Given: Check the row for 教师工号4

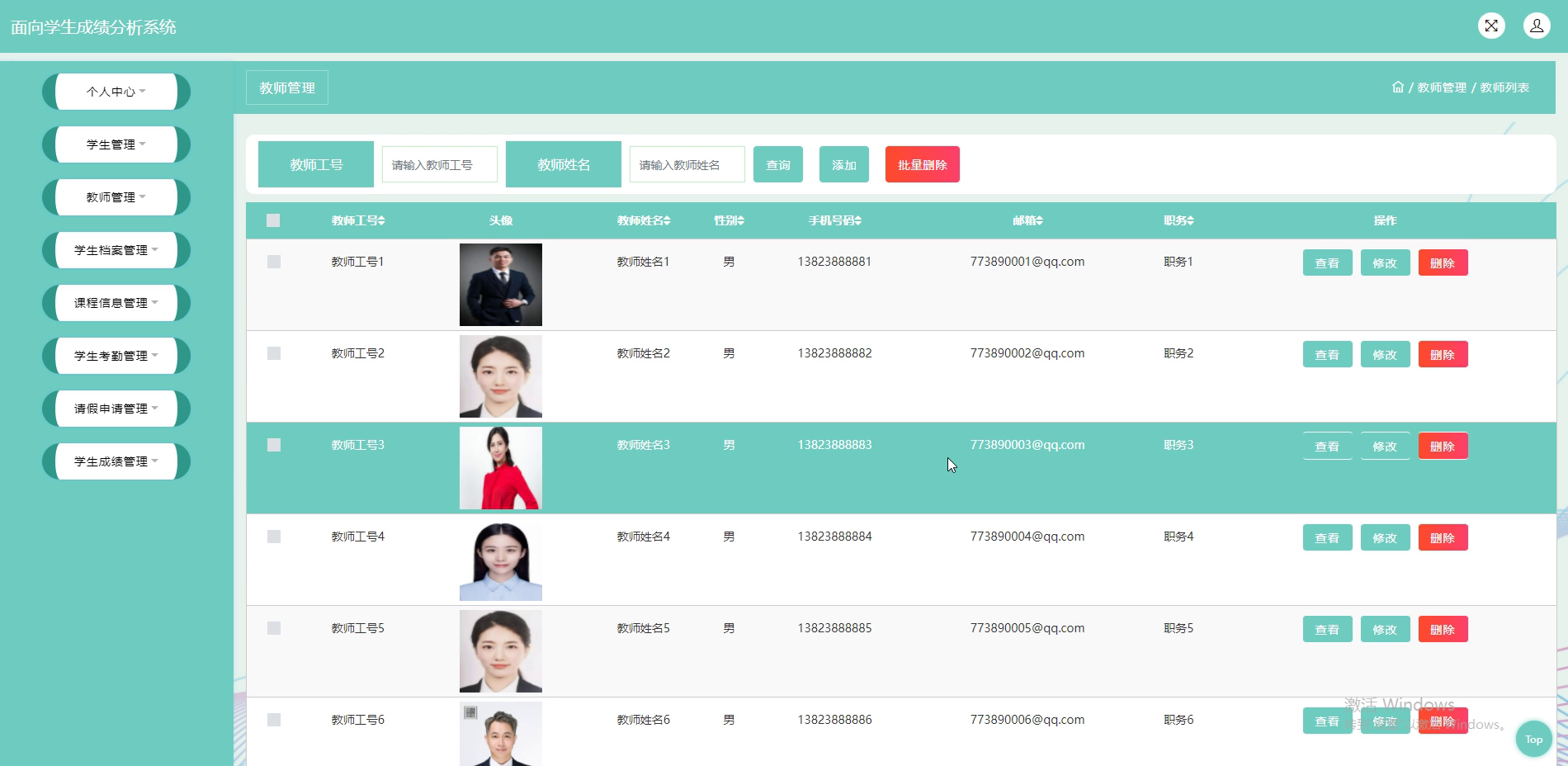Looking at the screenshot, I should (274, 537).
